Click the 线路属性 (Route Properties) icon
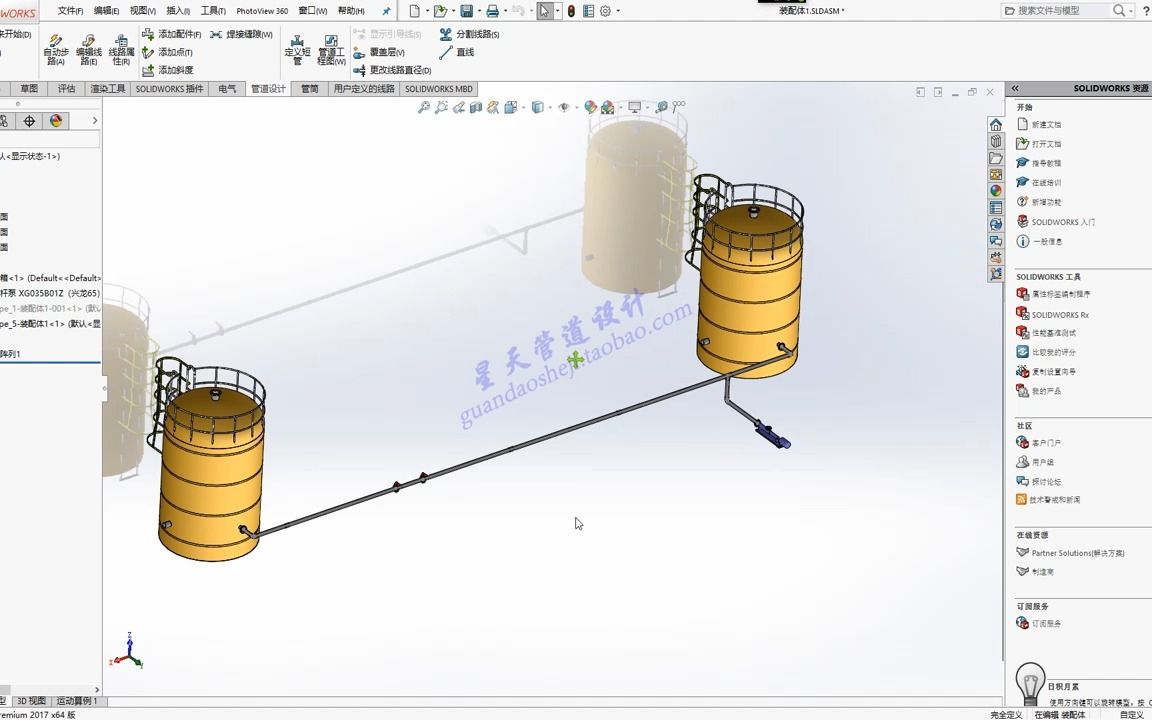 click(120, 46)
